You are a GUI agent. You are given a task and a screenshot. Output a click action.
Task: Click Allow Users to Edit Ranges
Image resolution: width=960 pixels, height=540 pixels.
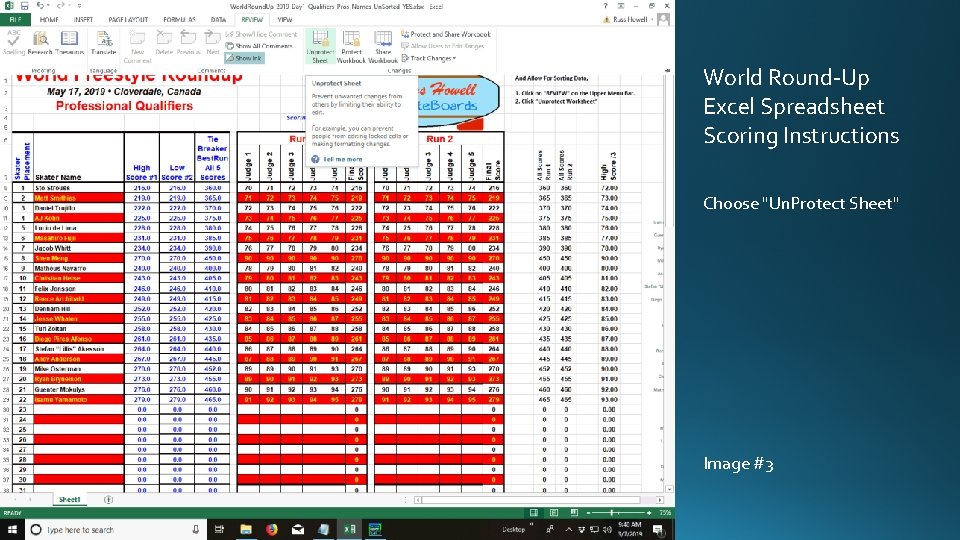point(443,46)
